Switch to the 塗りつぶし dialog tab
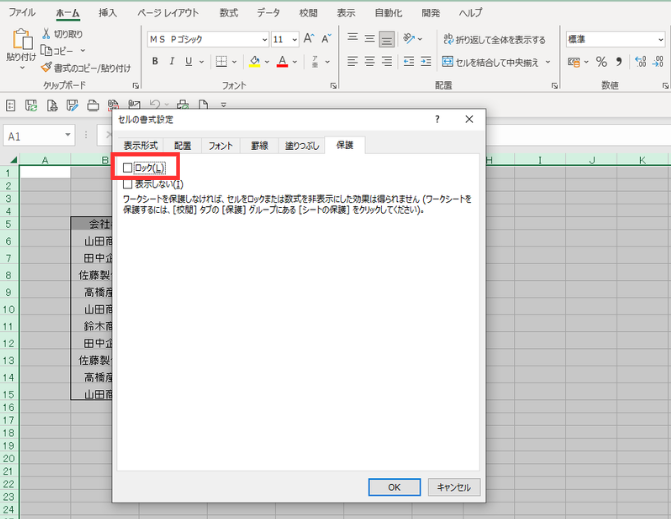671x519 pixels. 302,145
